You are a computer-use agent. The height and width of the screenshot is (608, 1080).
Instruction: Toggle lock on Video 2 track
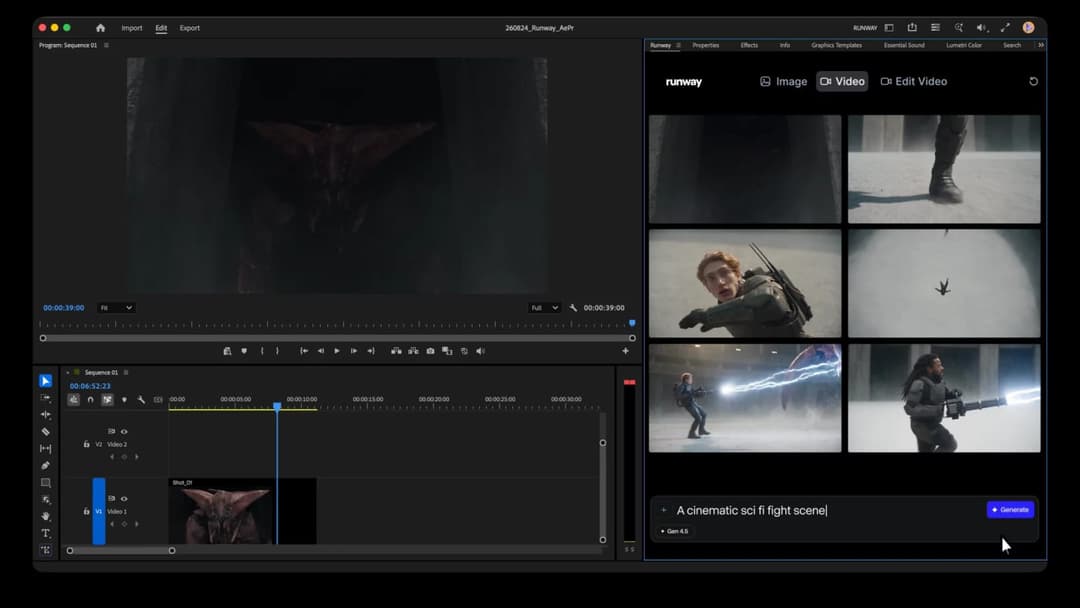86,444
